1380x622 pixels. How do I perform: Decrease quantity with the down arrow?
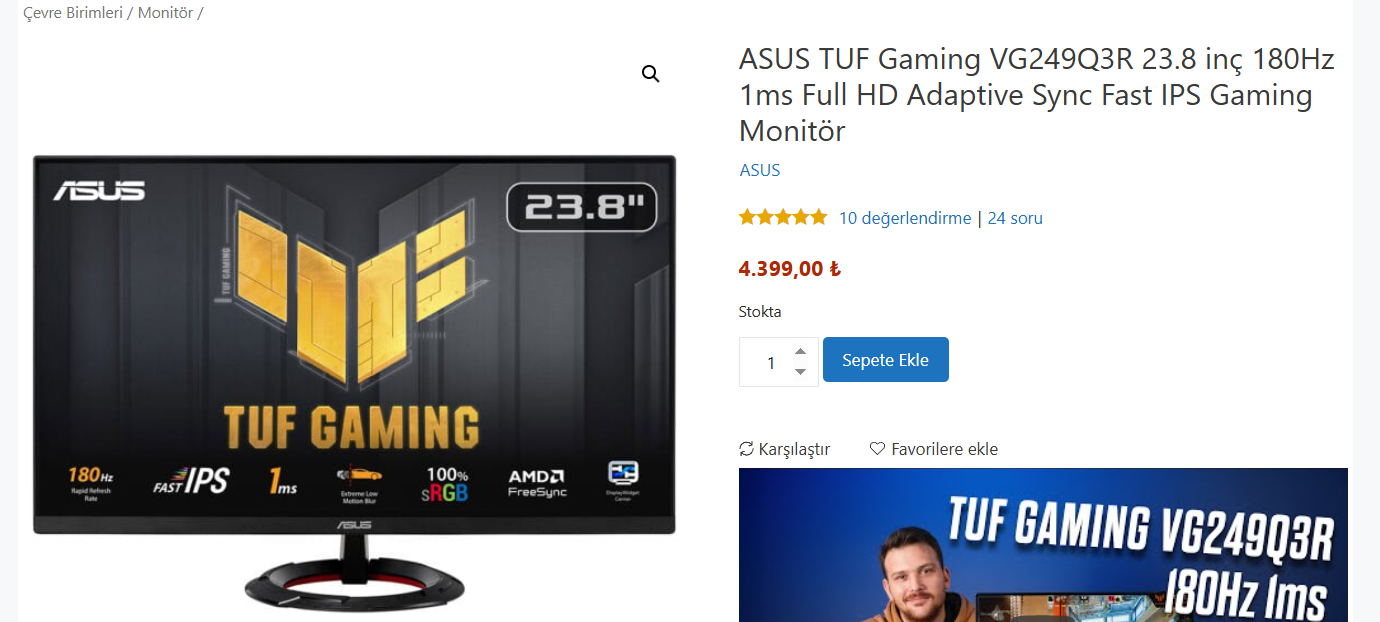[x=800, y=372]
